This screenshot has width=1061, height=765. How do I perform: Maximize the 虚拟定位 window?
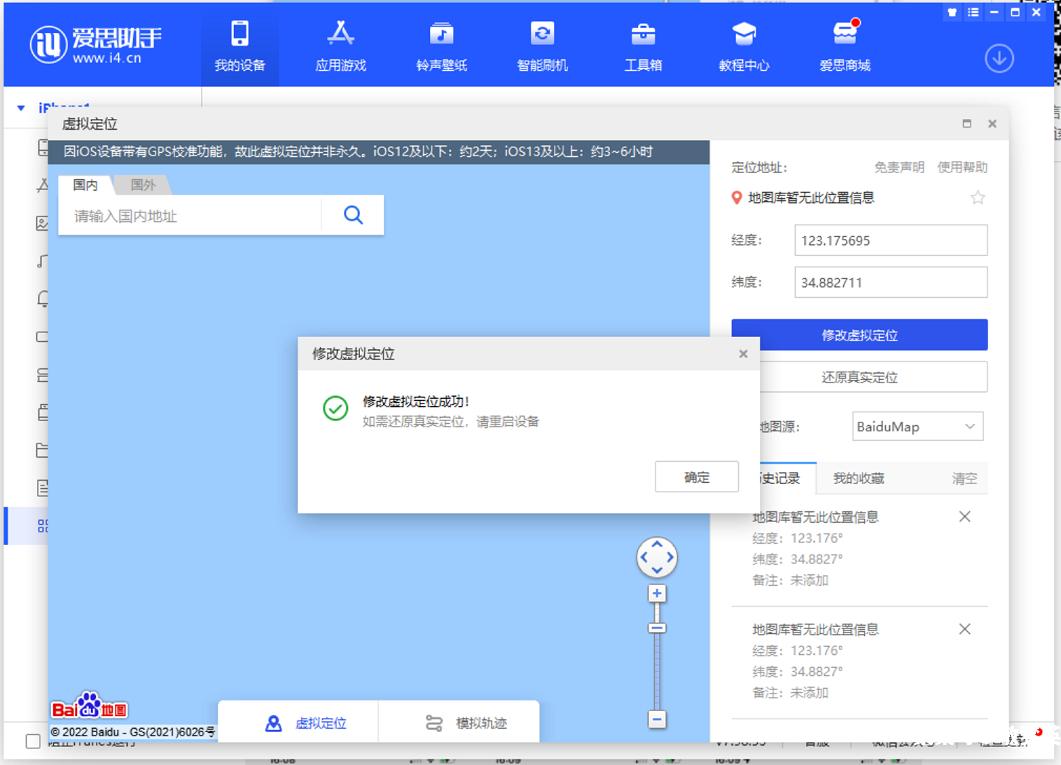966,124
